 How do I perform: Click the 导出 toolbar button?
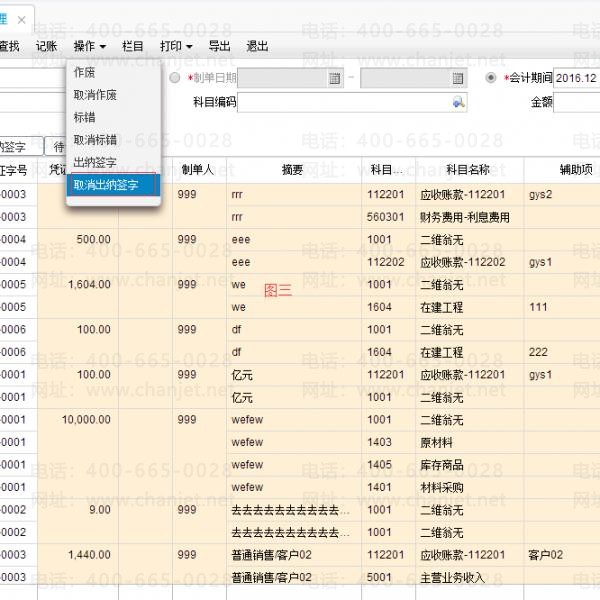(219, 46)
